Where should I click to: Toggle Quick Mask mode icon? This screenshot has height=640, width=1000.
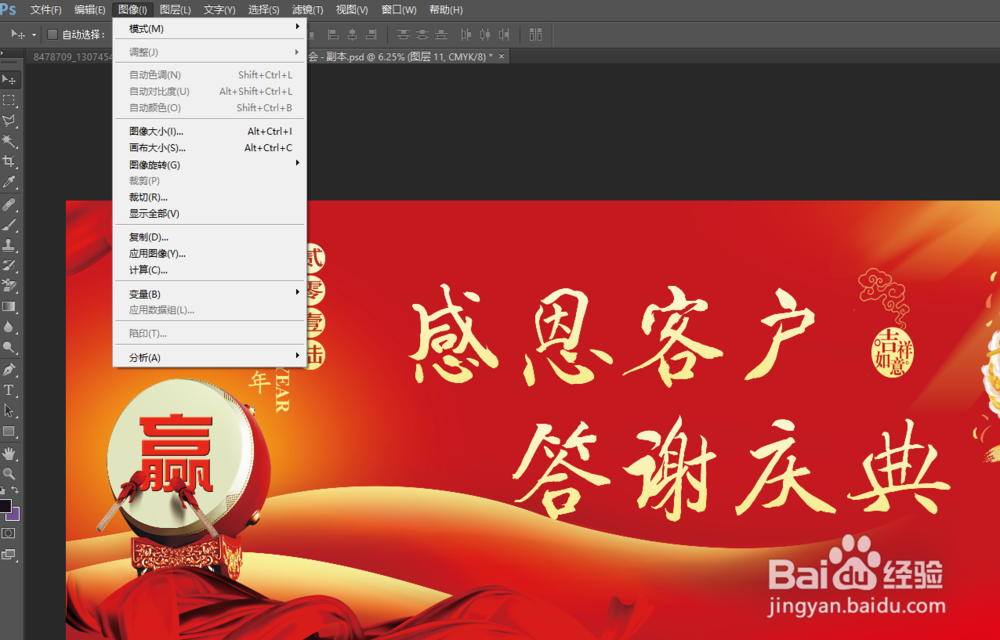(8, 533)
